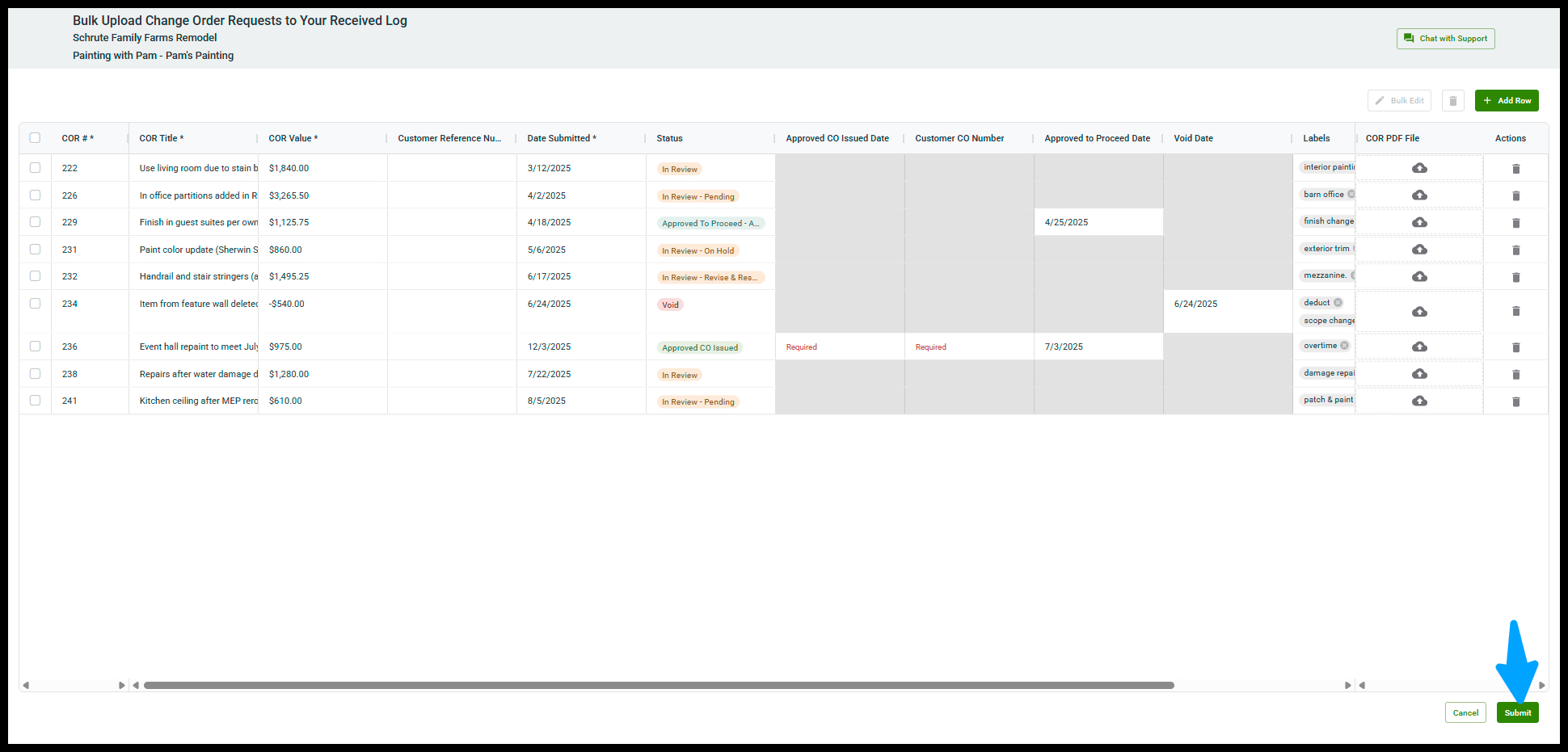Change the Void status of COR 234
The width and height of the screenshot is (1568, 752).
[670, 305]
